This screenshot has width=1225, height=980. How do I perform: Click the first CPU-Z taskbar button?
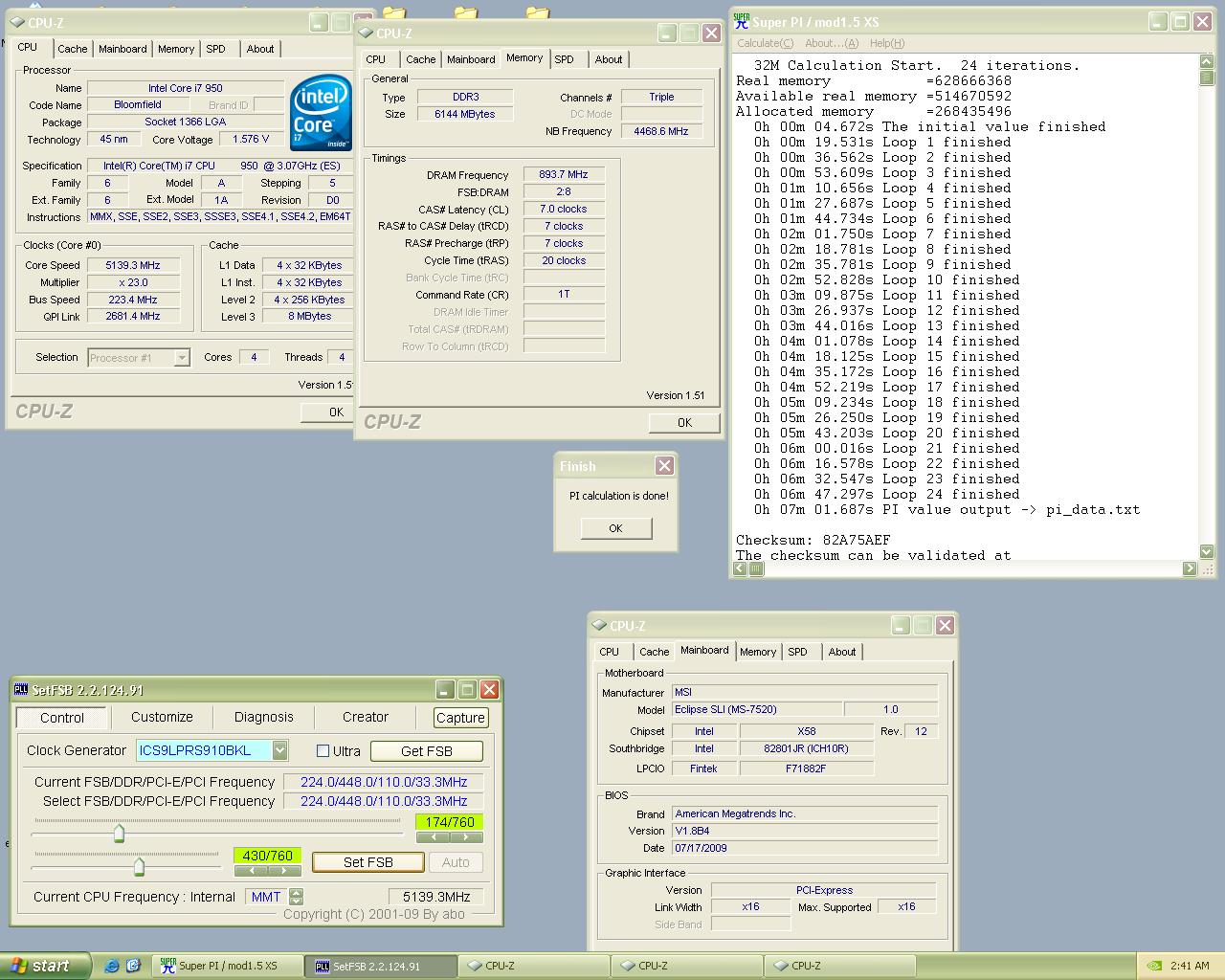pos(534,966)
